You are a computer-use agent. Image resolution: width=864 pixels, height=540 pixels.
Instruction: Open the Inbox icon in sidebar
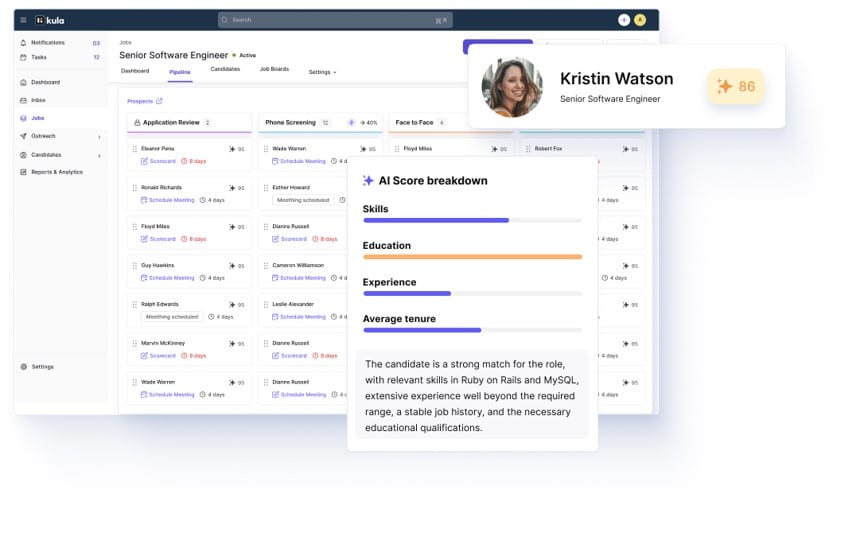(24, 100)
